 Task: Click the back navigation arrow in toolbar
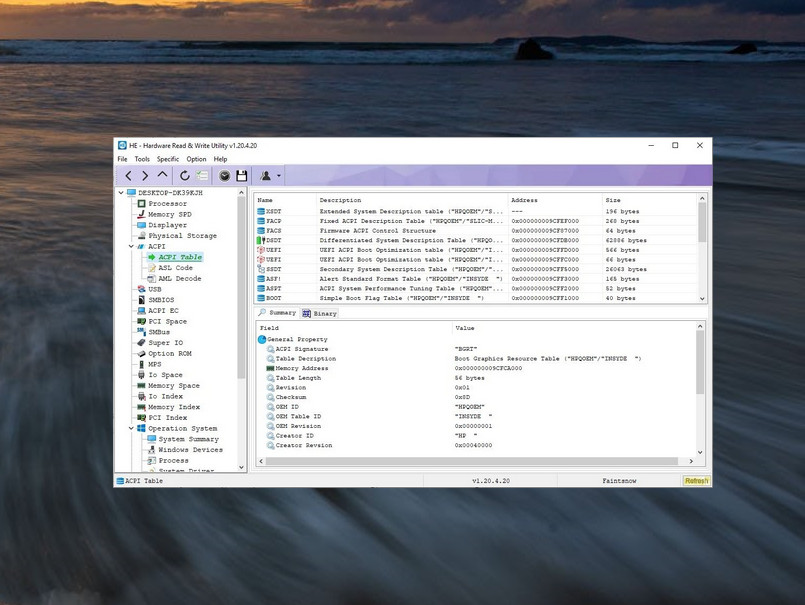(128, 176)
